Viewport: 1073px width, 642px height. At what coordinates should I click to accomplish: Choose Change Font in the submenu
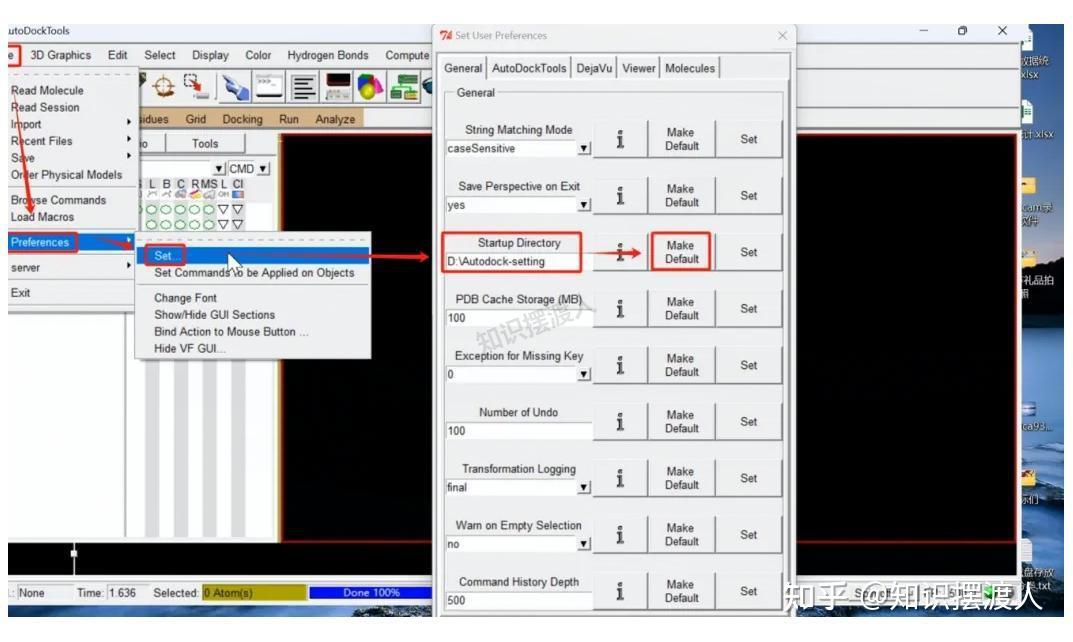tap(185, 298)
